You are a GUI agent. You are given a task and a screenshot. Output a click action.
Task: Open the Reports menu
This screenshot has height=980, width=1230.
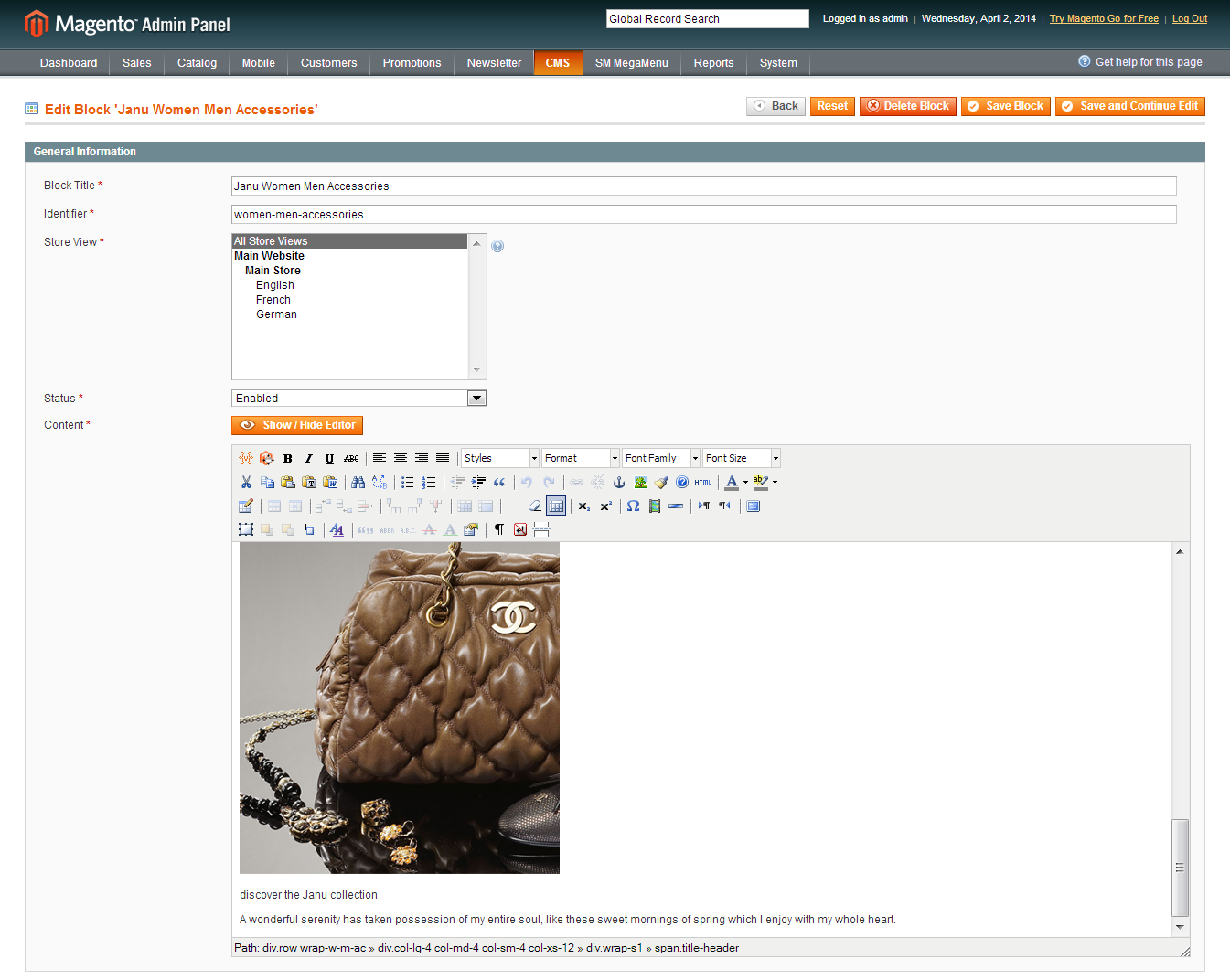pos(713,63)
